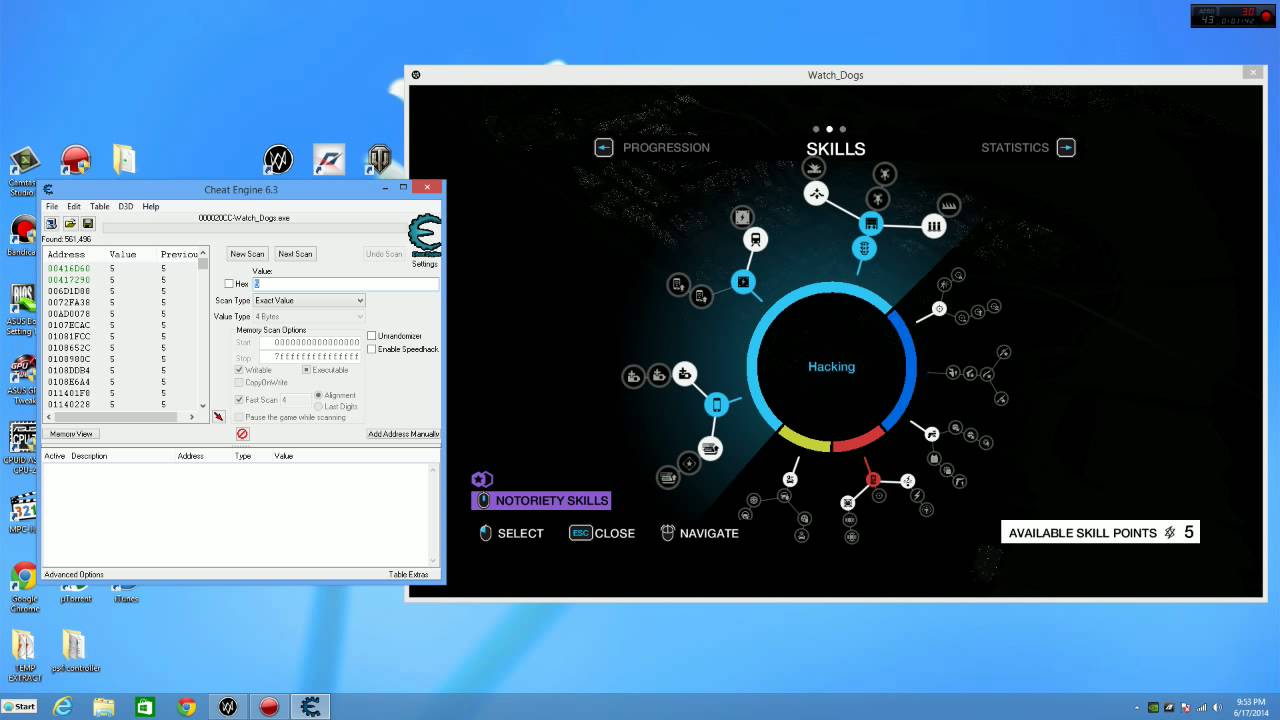Open Advanced Options
Image resolution: width=1280 pixels, height=720 pixels.
point(74,575)
